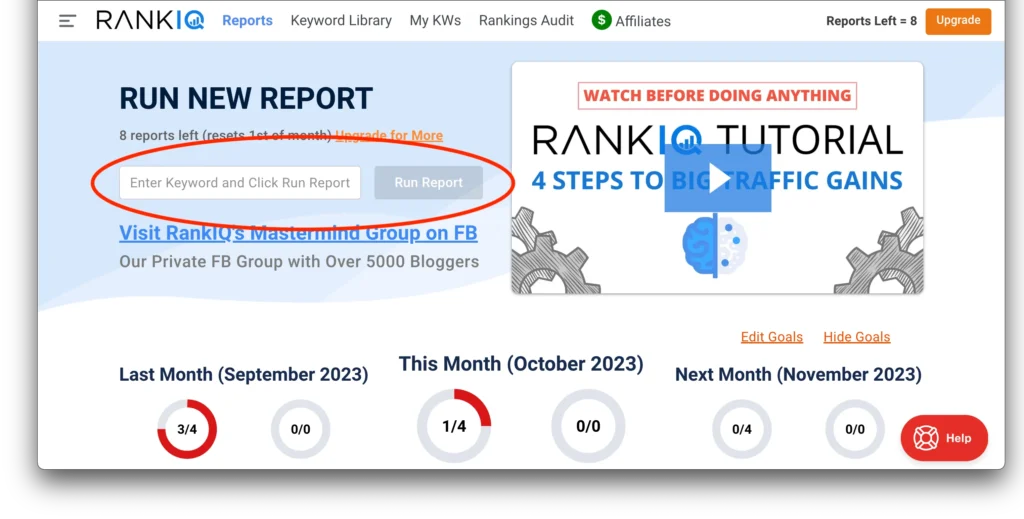Image resolution: width=1024 pixels, height=519 pixels.
Task: Play the RankIQ tutorial video
Action: tap(718, 178)
